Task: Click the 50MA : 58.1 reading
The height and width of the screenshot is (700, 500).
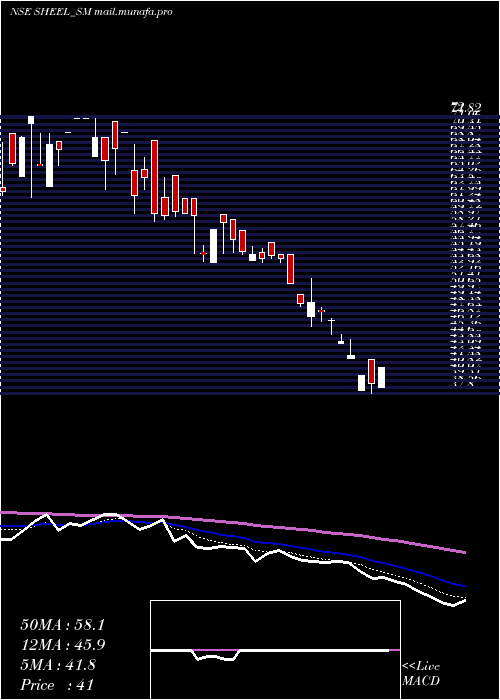Action: [x=63, y=625]
